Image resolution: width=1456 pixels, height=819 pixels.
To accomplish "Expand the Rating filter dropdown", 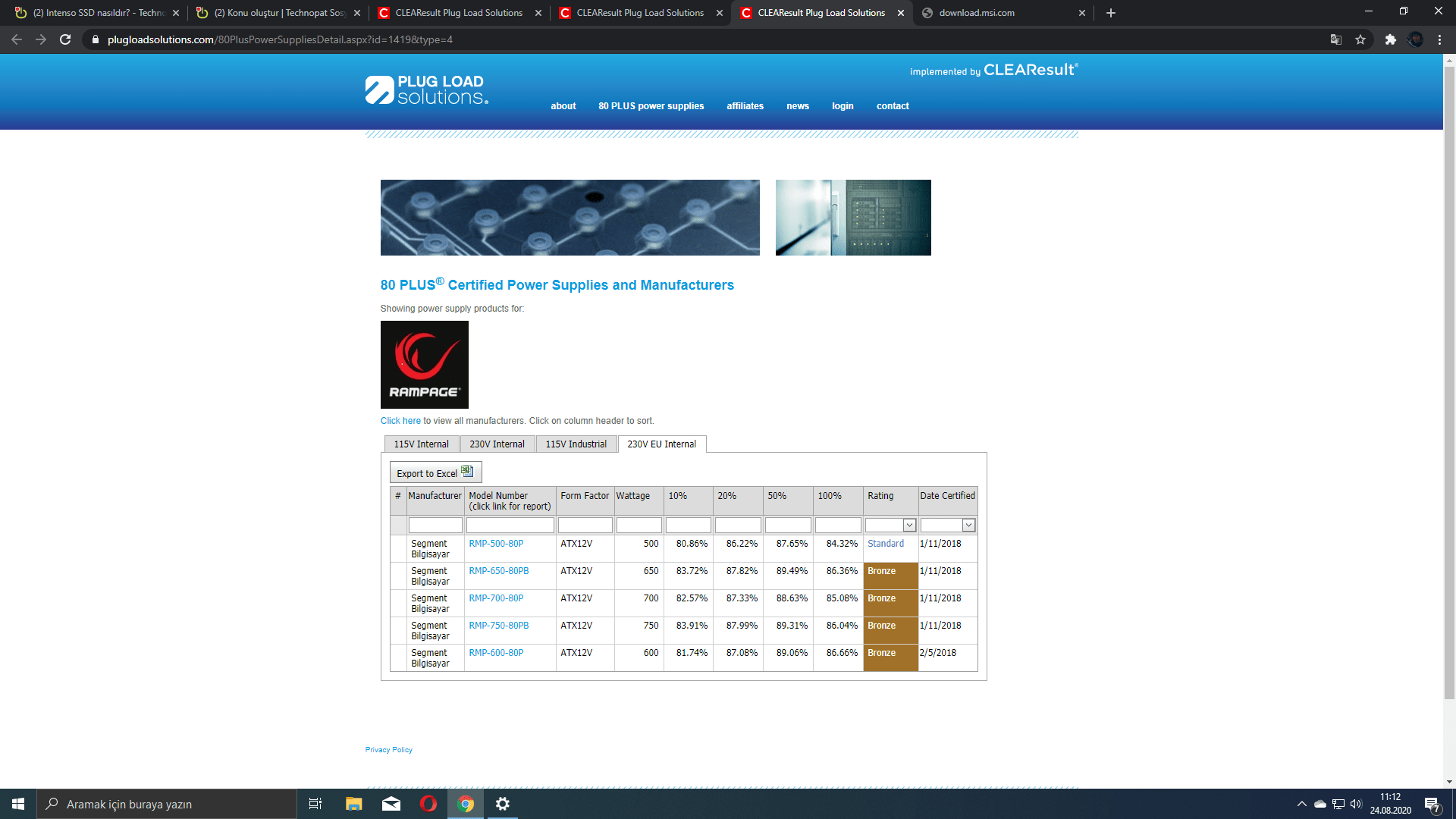I will [909, 526].
